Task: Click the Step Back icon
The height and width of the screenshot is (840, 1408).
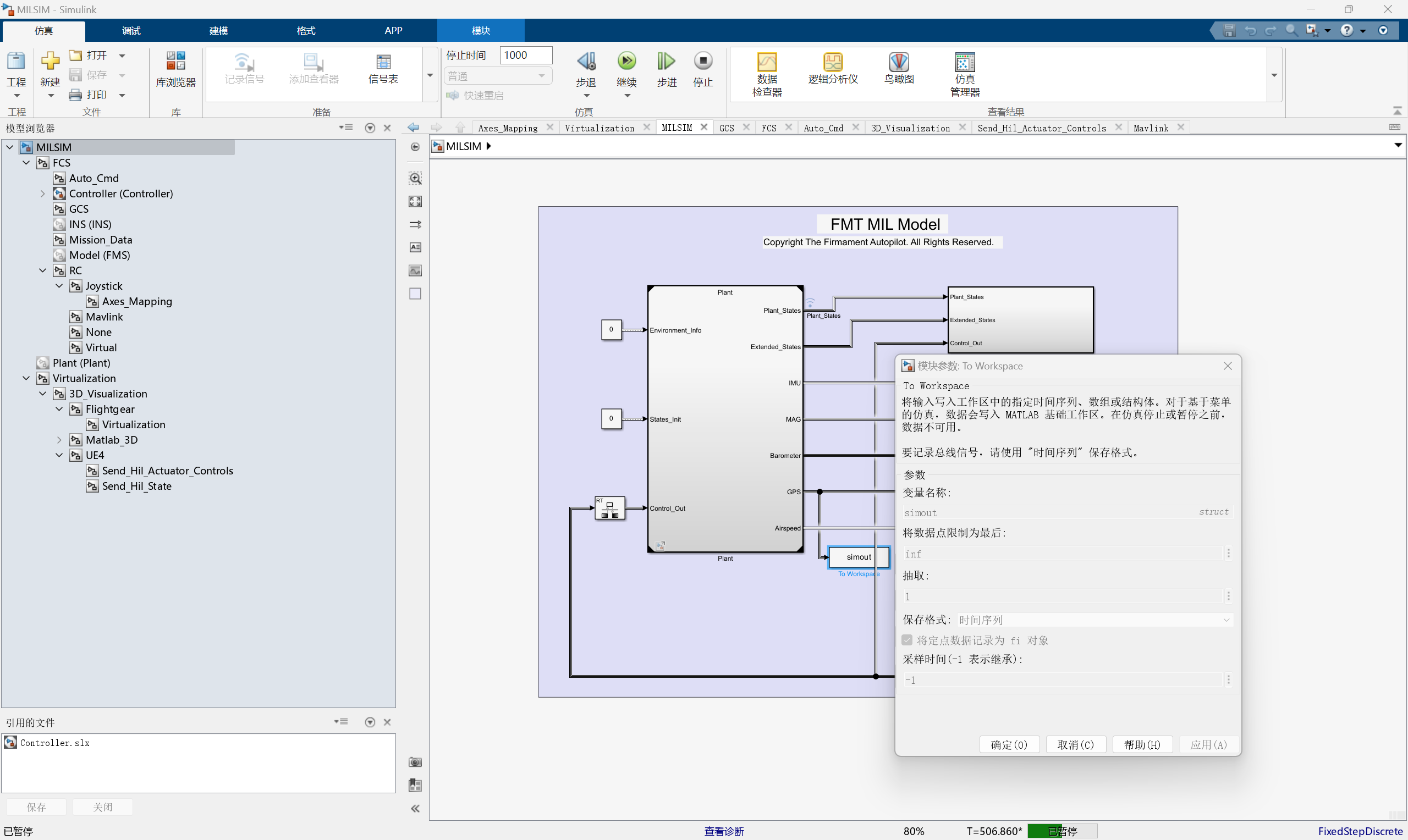Action: [586, 60]
